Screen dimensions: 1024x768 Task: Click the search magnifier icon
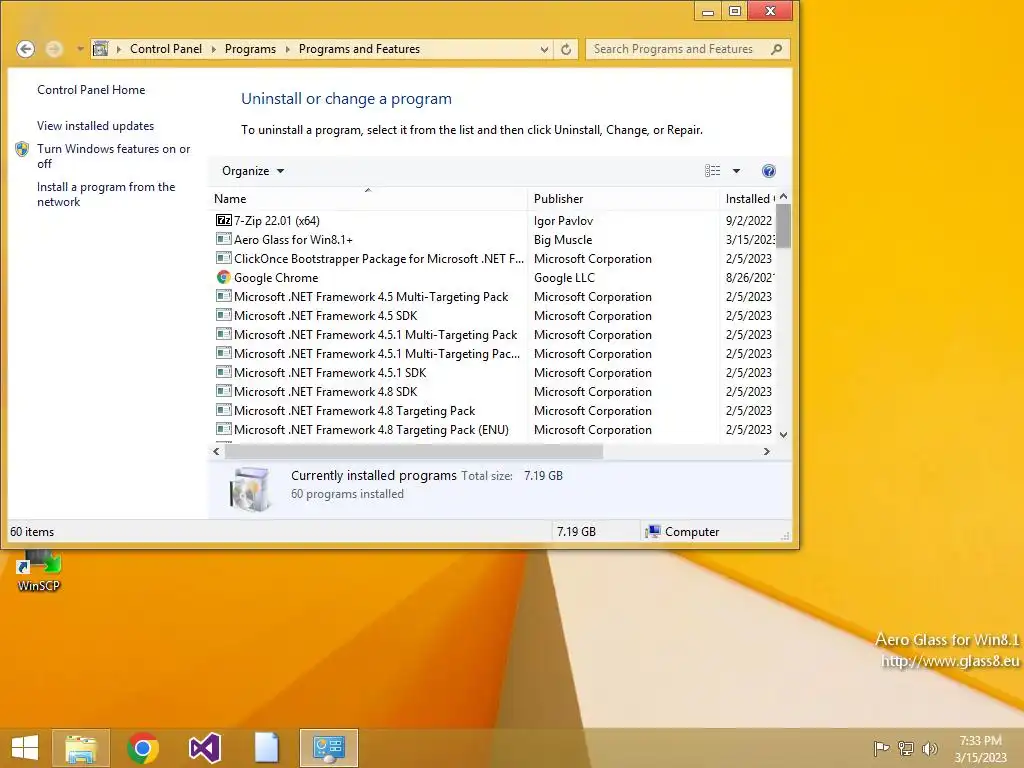(776, 49)
